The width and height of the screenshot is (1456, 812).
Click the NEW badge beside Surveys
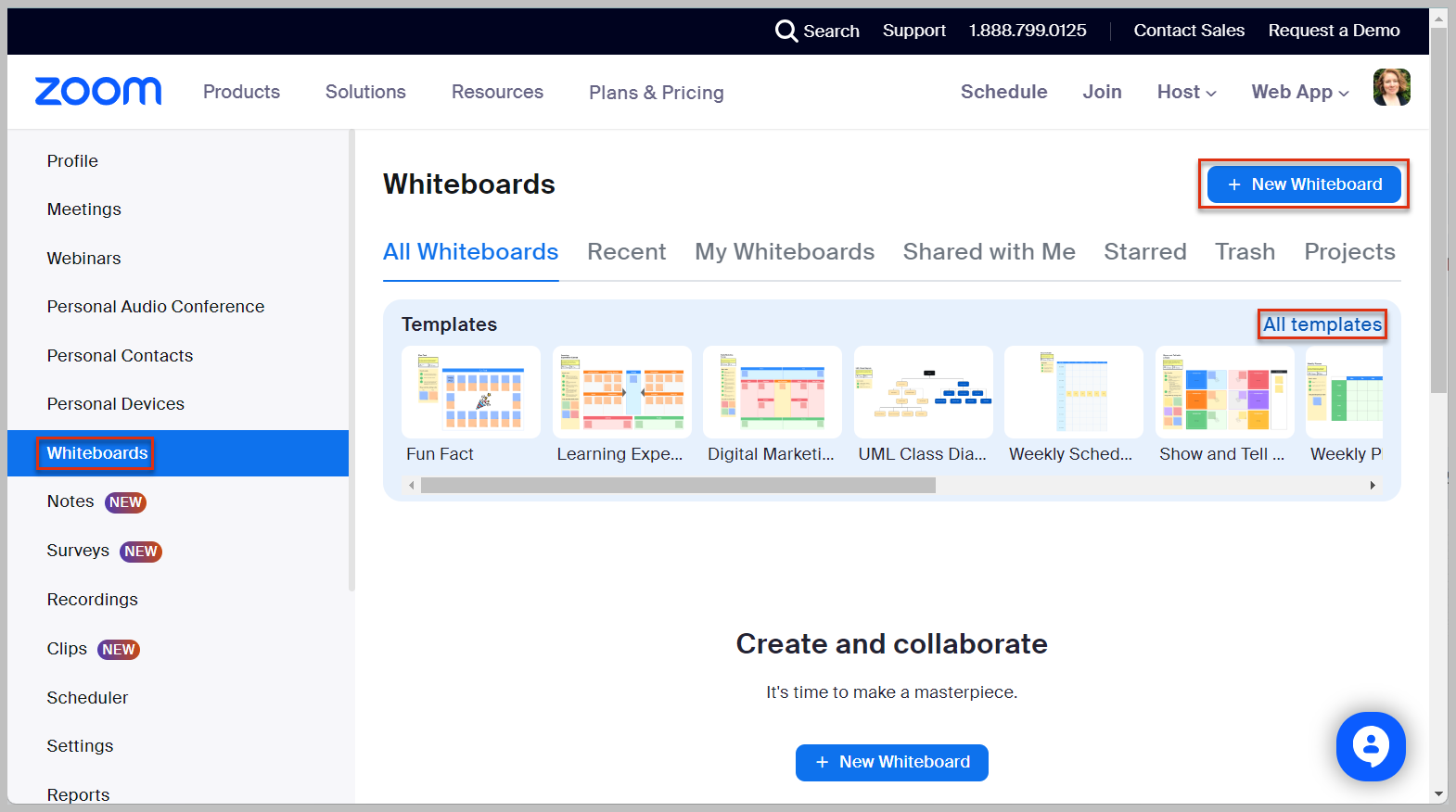[x=141, y=552]
